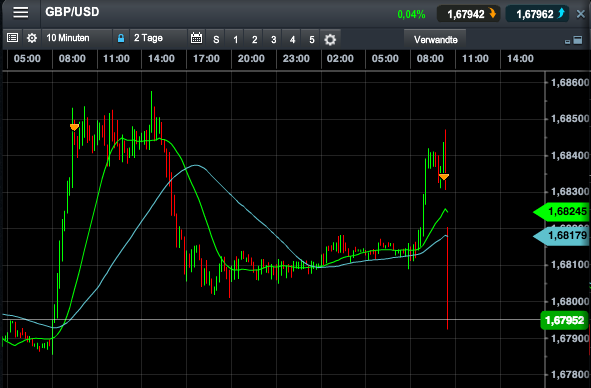Select layout preset 2
This screenshot has width=591, height=388.
pos(254,39)
